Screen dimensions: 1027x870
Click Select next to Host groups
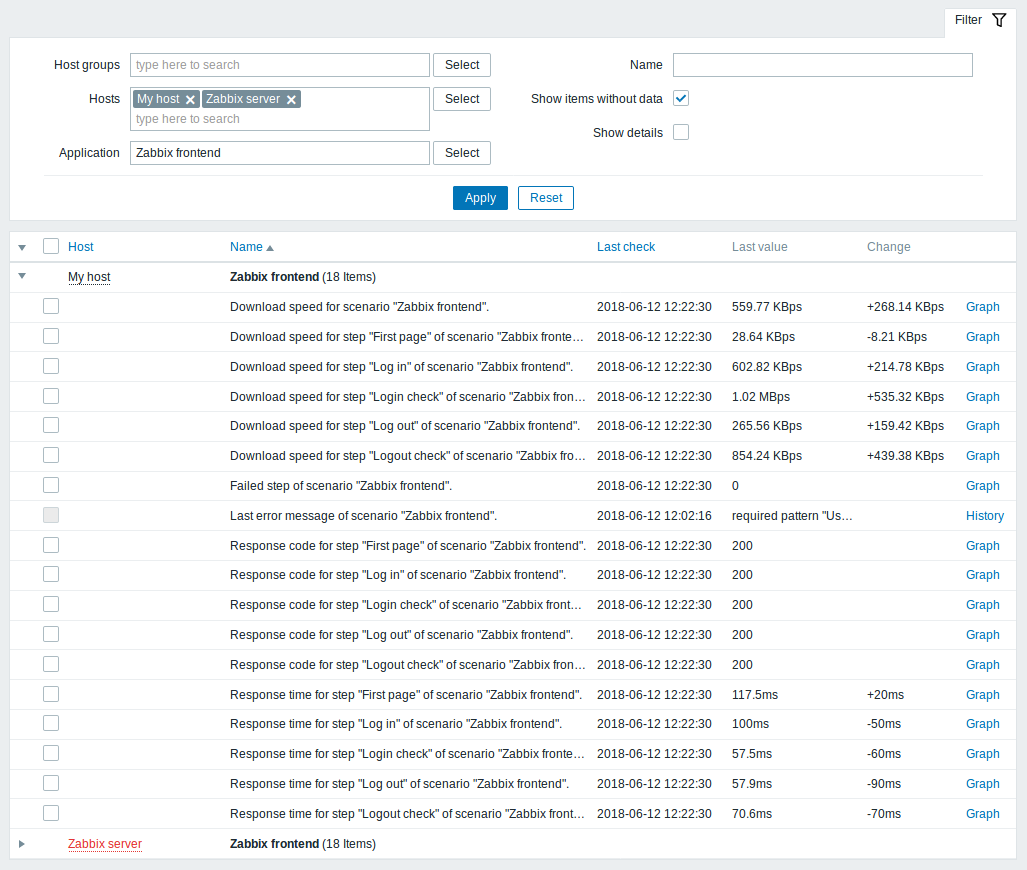pos(461,65)
